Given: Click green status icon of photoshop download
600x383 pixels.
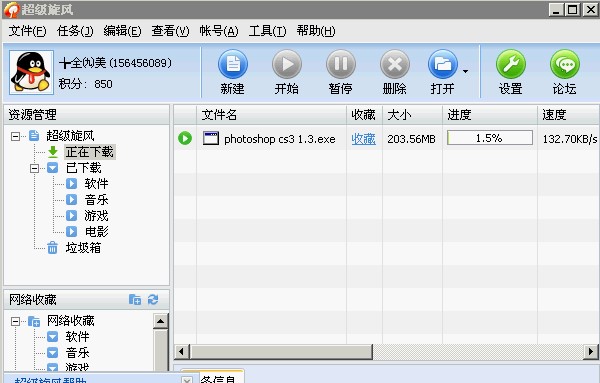Looking at the screenshot, I should tap(185, 138).
